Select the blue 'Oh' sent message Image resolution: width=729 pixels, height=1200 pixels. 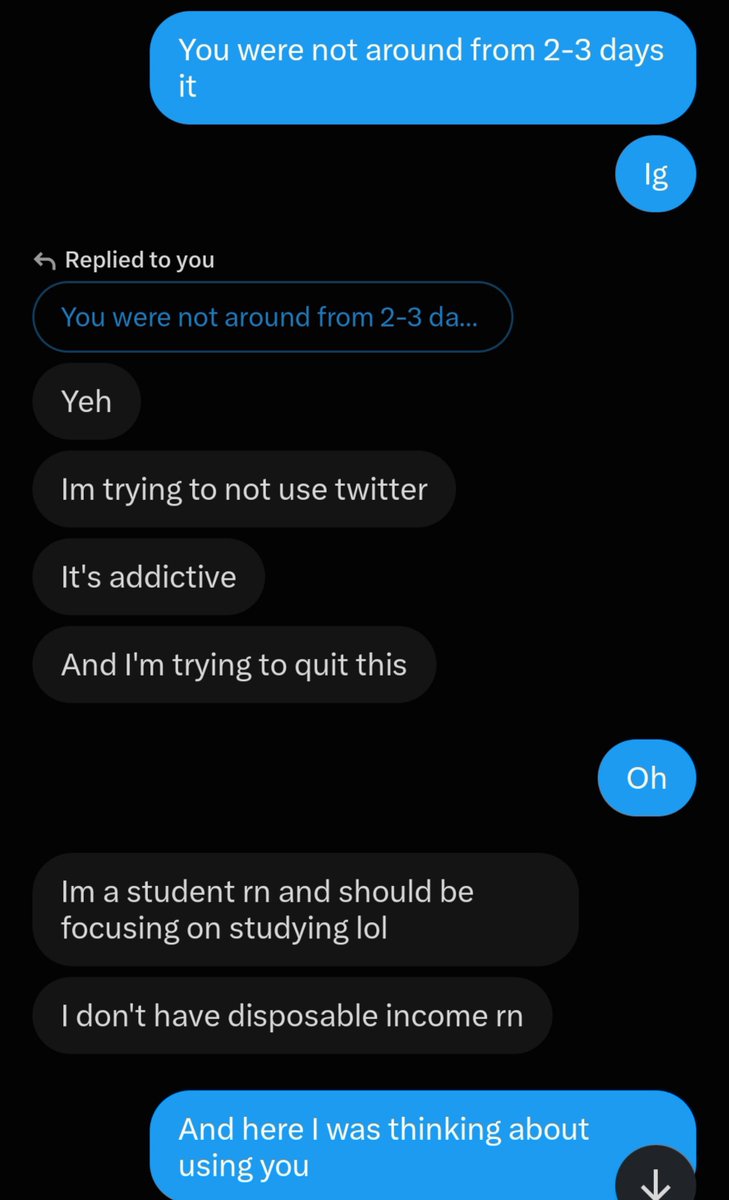[646, 778]
